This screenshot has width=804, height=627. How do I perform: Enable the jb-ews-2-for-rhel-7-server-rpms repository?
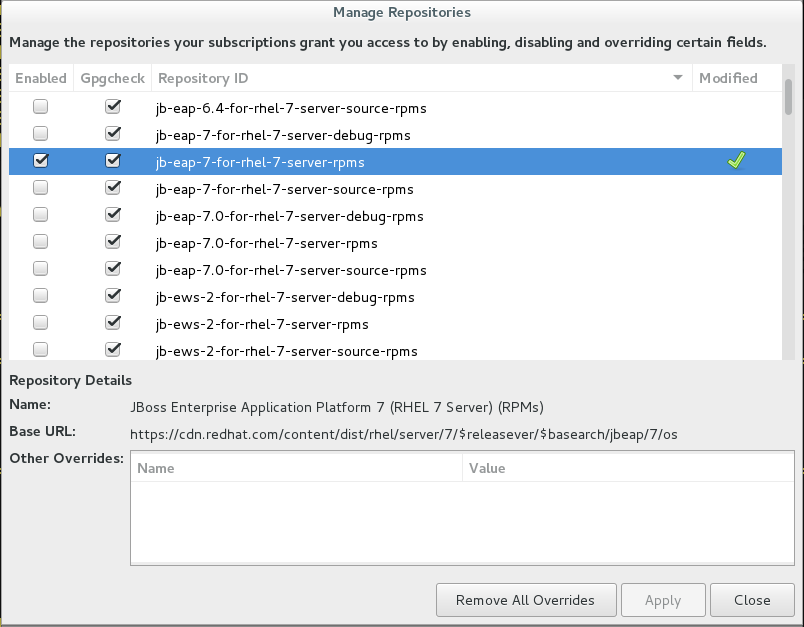[41, 323]
